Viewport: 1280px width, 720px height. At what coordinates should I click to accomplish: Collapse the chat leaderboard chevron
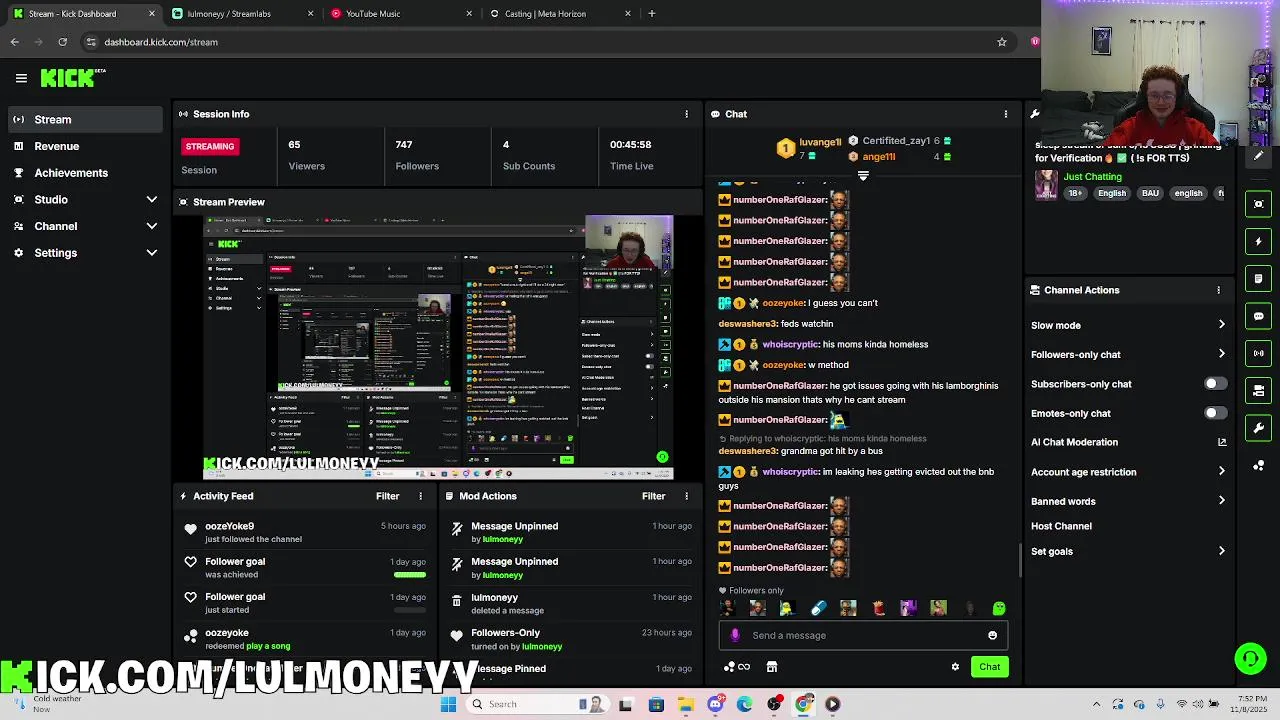863,176
